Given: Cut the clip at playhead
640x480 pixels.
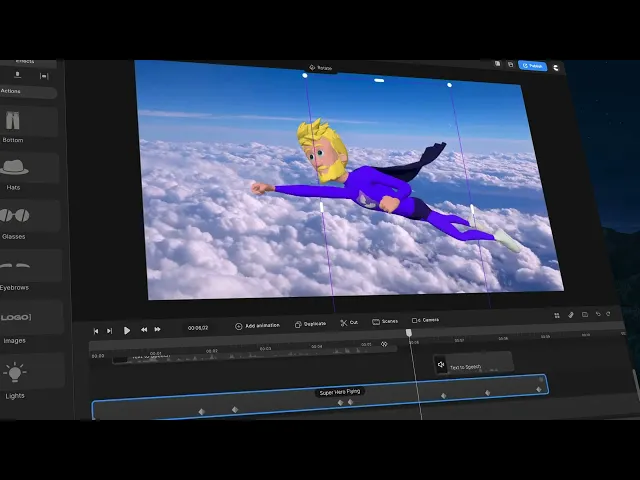Looking at the screenshot, I should (349, 322).
